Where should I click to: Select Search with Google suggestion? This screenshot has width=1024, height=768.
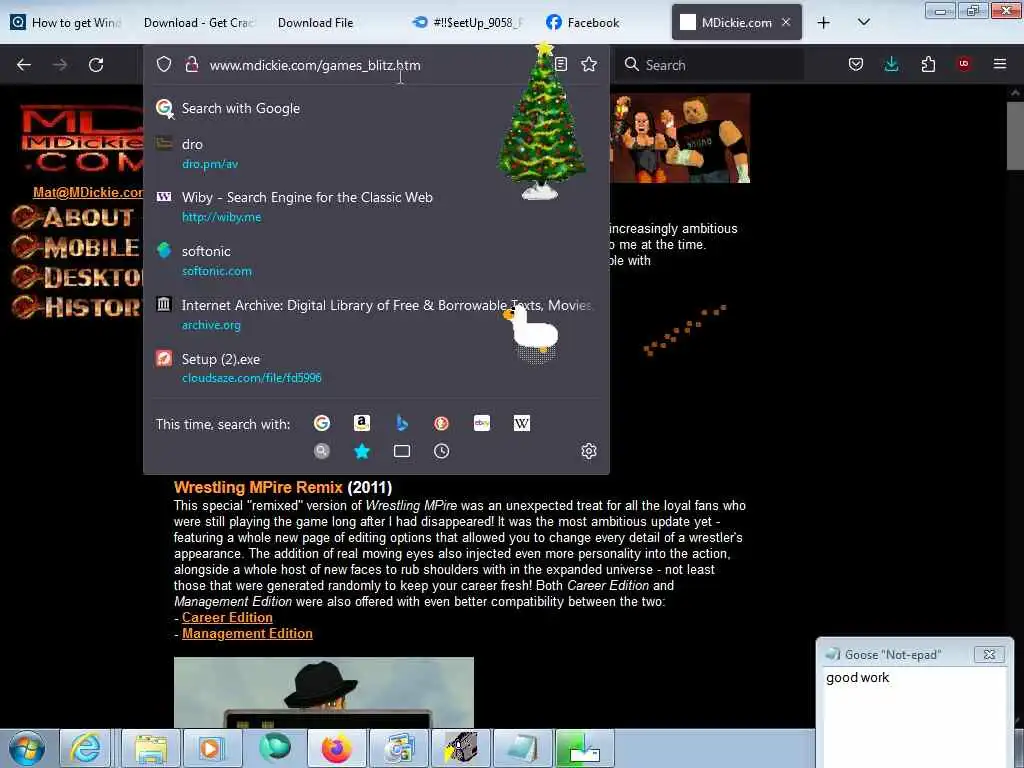[x=376, y=108]
